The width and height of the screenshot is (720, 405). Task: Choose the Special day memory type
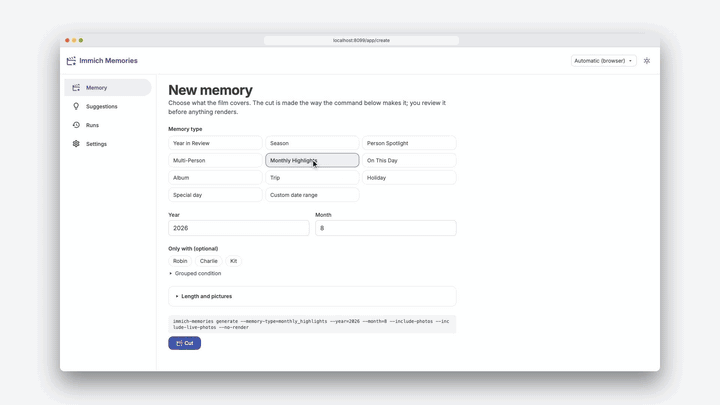click(x=215, y=195)
